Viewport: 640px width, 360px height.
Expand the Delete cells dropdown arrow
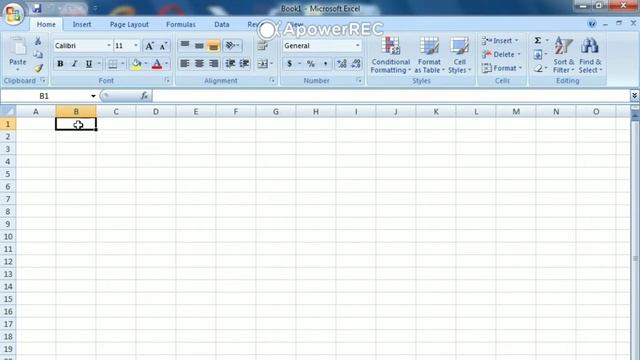(519, 54)
